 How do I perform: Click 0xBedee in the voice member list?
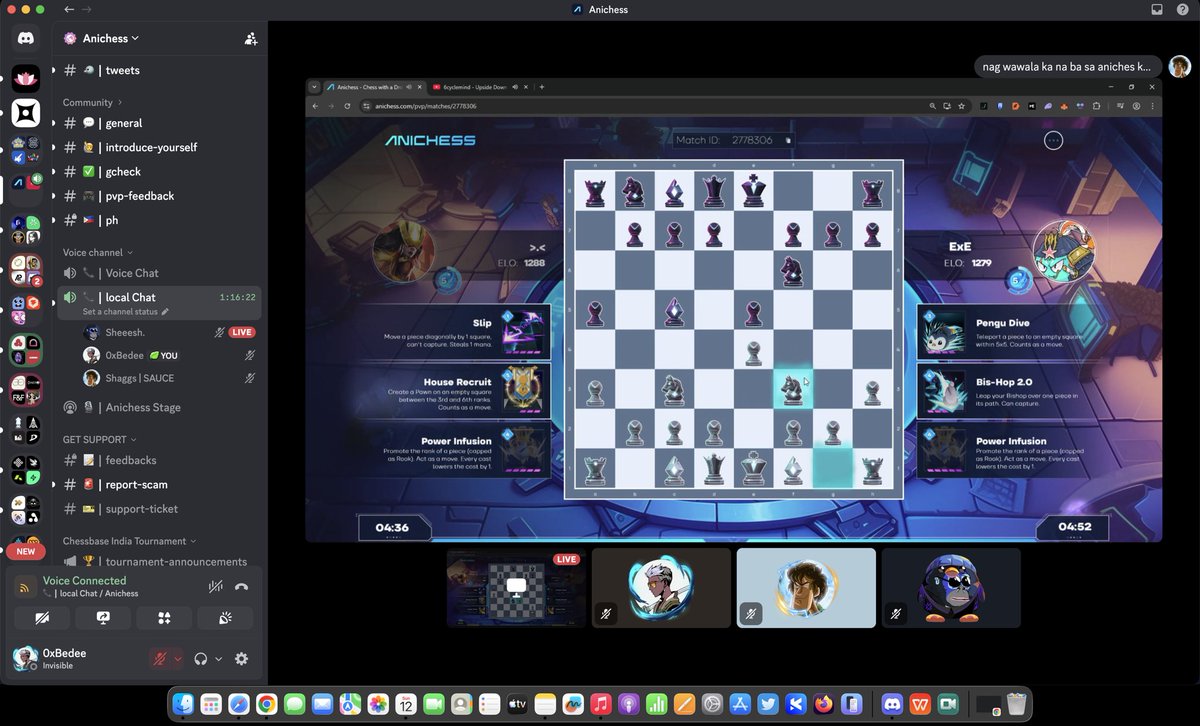169,355
